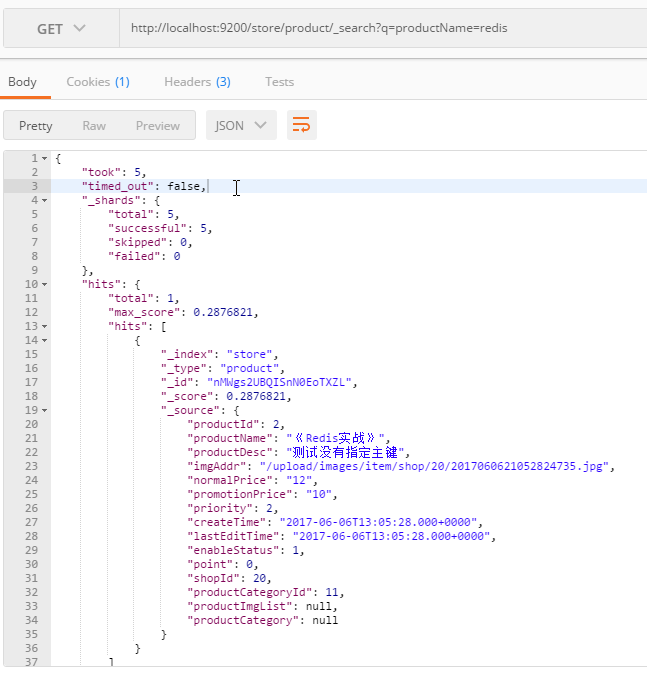Click line number 37 in the gutter
Screen dimensions: 647x674
click(31, 662)
